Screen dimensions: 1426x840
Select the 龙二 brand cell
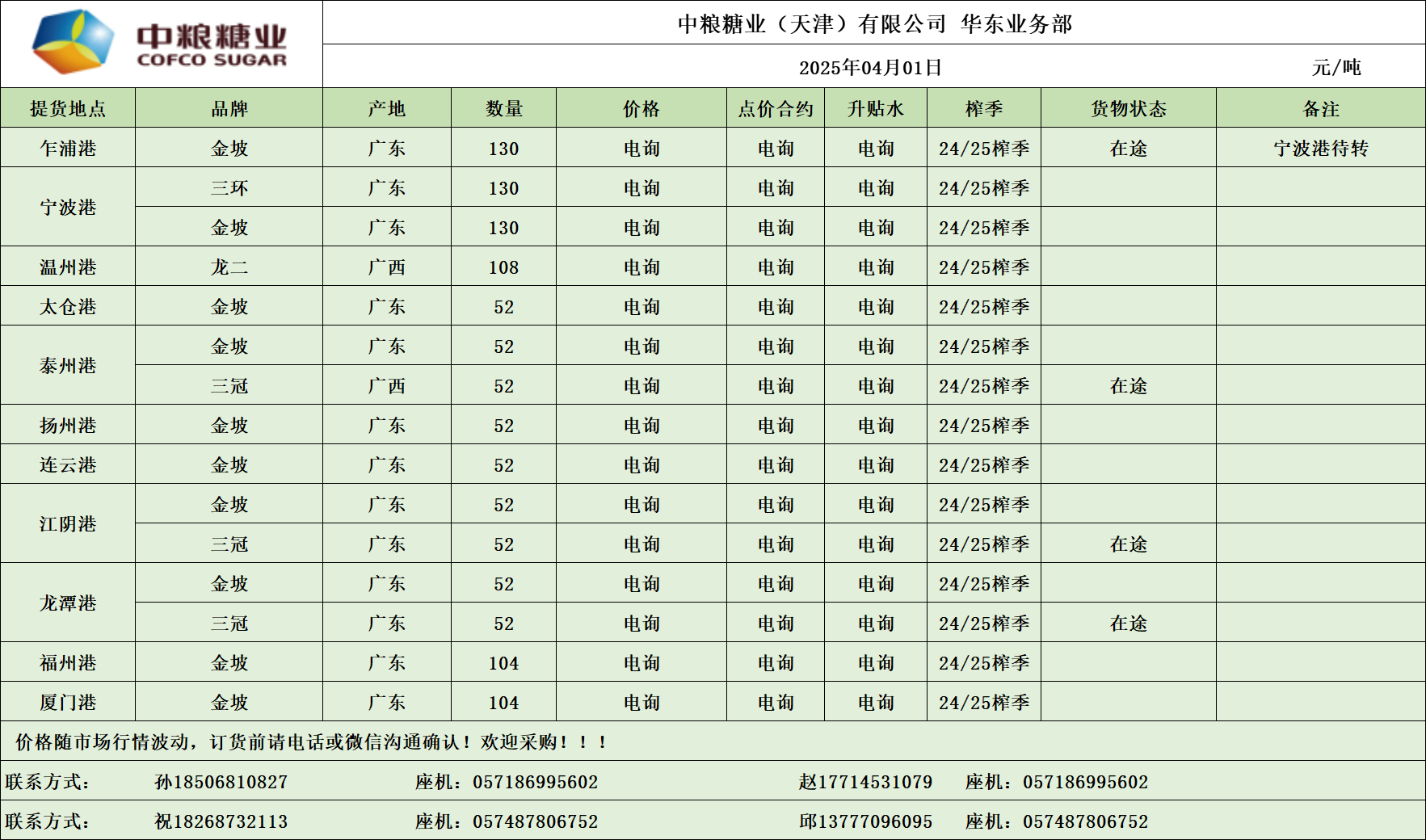coord(229,267)
